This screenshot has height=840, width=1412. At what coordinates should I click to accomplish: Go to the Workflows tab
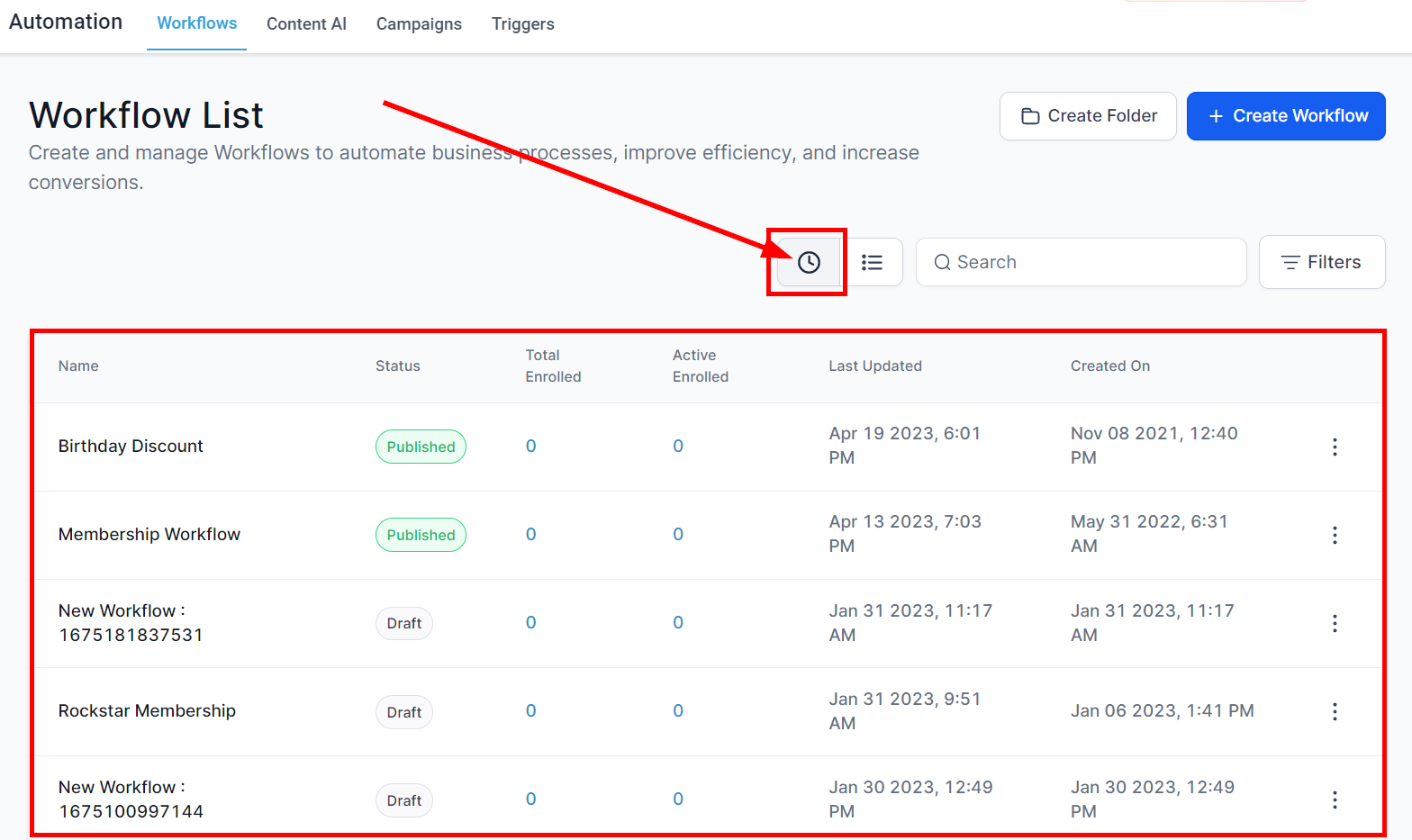tap(196, 23)
